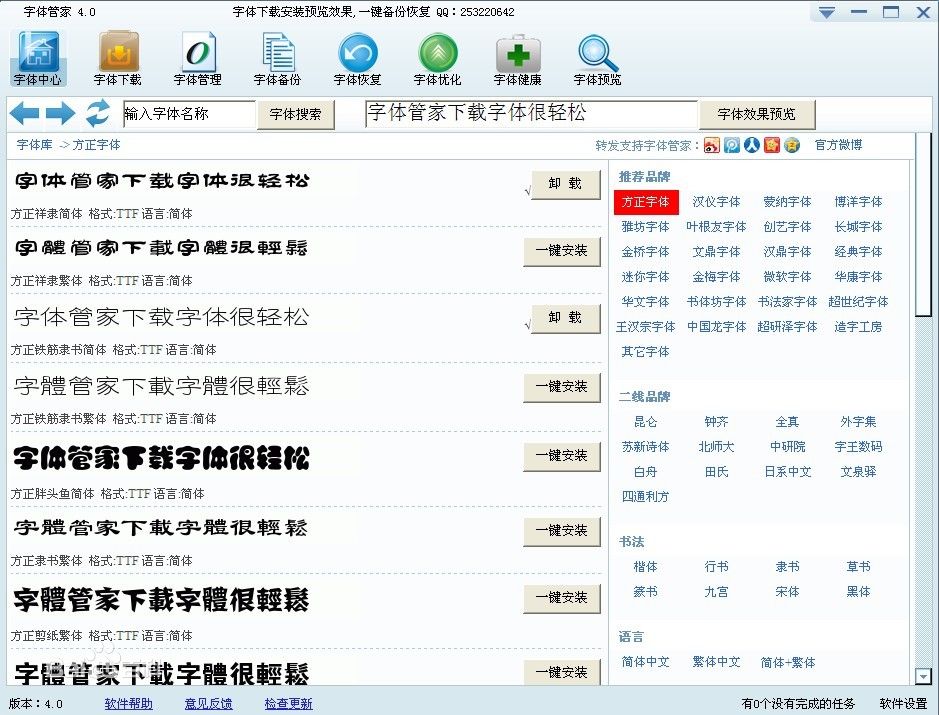This screenshot has height=715, width=939.
Task: Select the 字体下载 download icon
Action: [118, 55]
